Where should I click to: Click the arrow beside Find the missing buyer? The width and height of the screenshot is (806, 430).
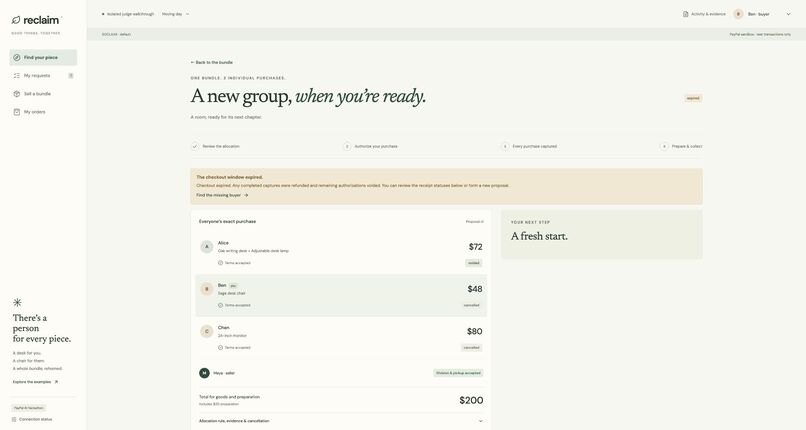(246, 195)
